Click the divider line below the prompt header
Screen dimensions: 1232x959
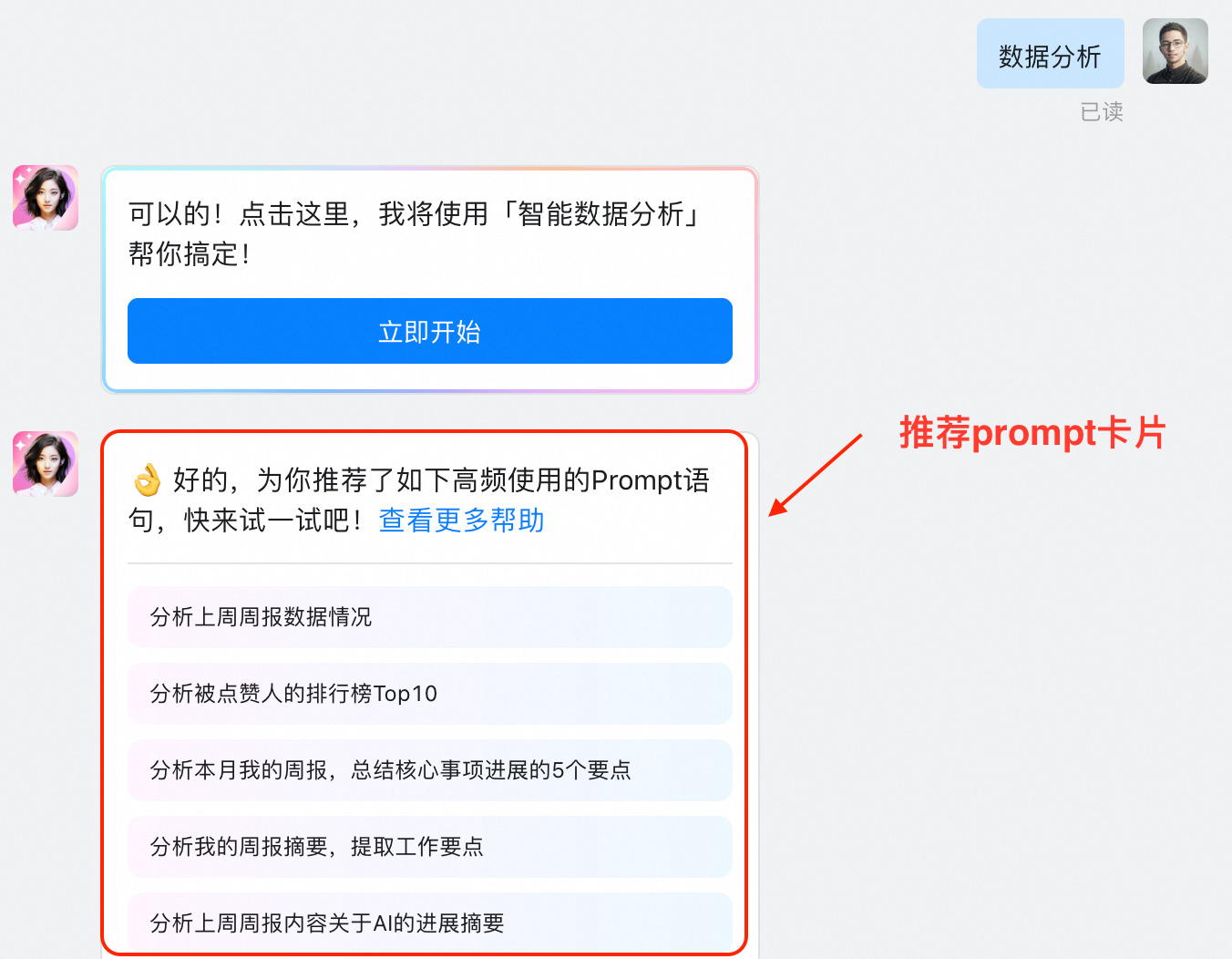430,563
